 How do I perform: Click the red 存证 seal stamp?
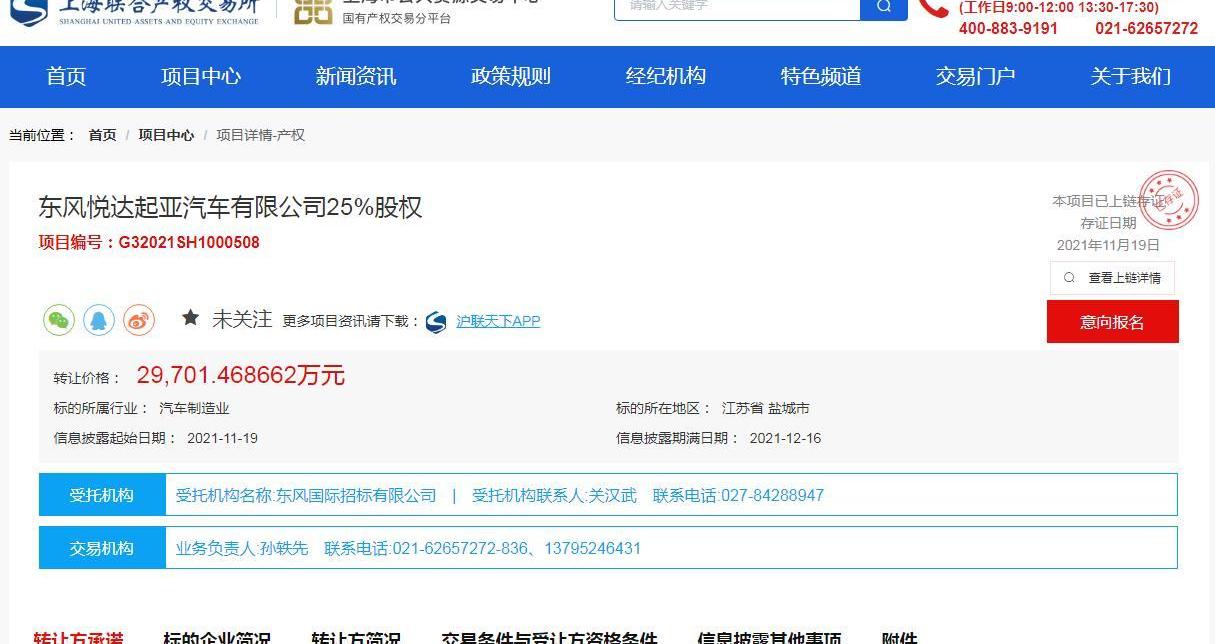(x=1168, y=198)
